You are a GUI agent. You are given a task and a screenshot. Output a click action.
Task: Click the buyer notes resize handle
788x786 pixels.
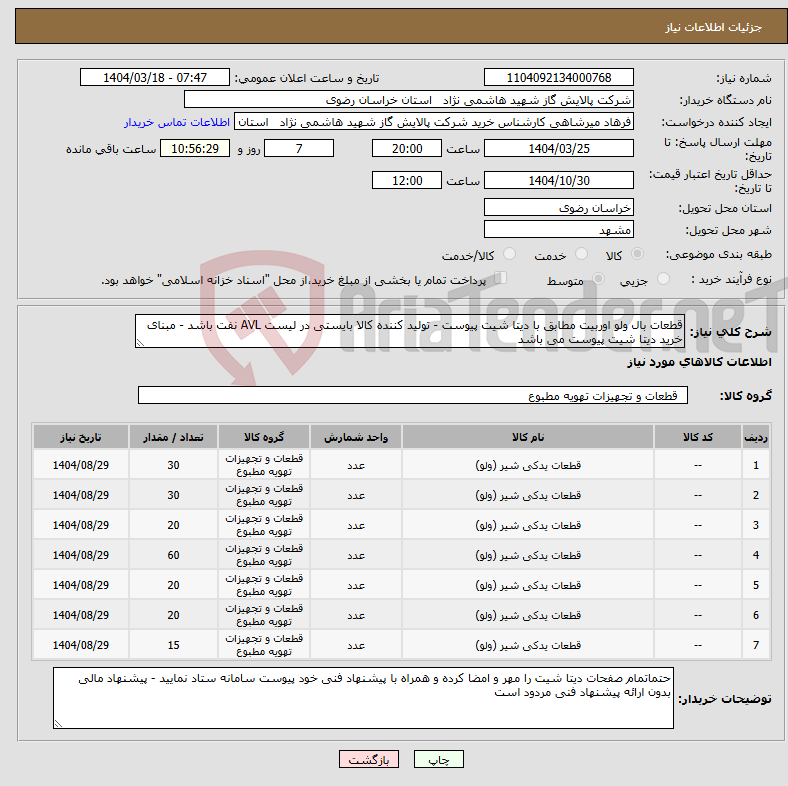pos(58,724)
